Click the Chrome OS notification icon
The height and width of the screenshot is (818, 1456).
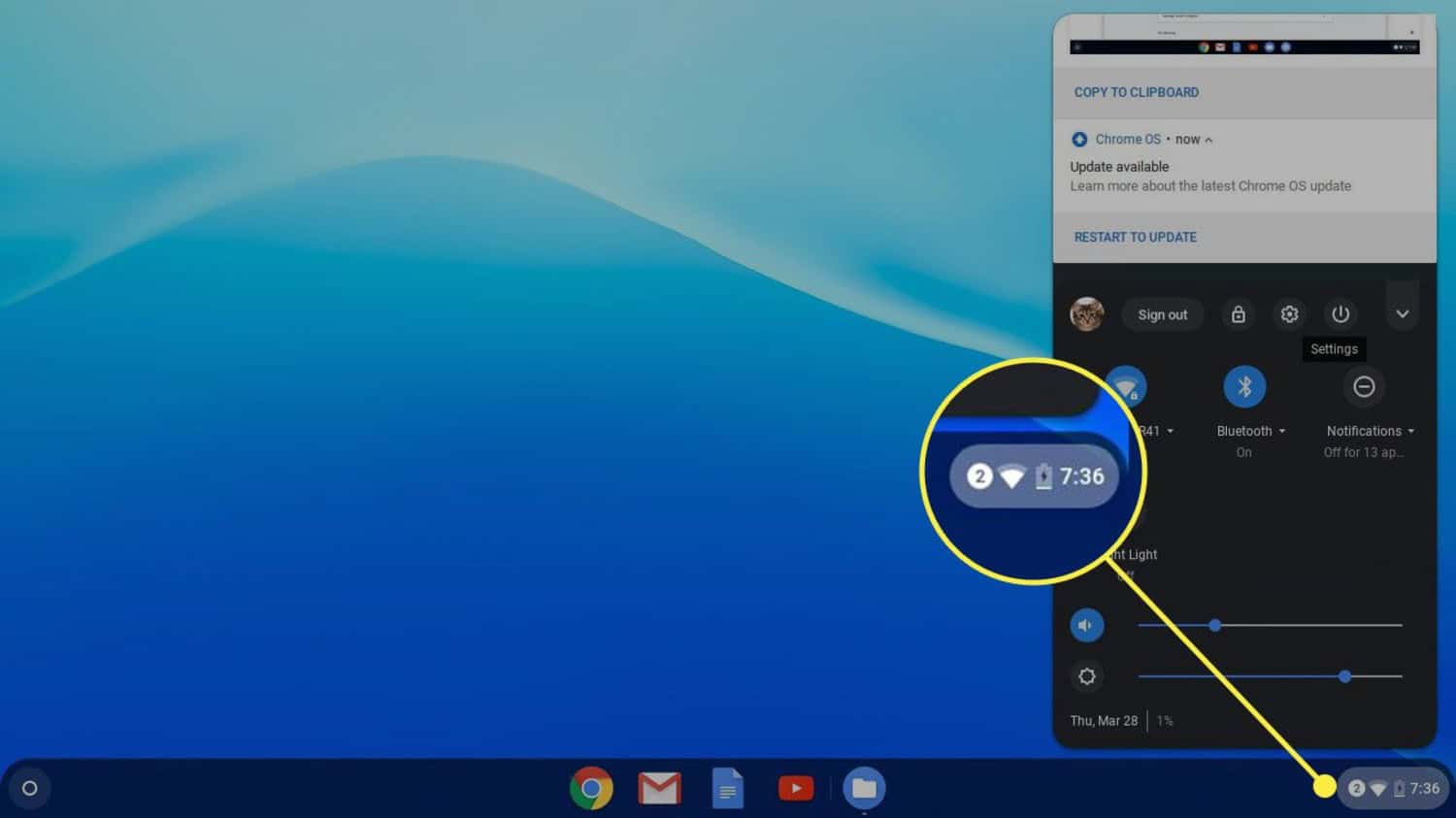(1078, 139)
